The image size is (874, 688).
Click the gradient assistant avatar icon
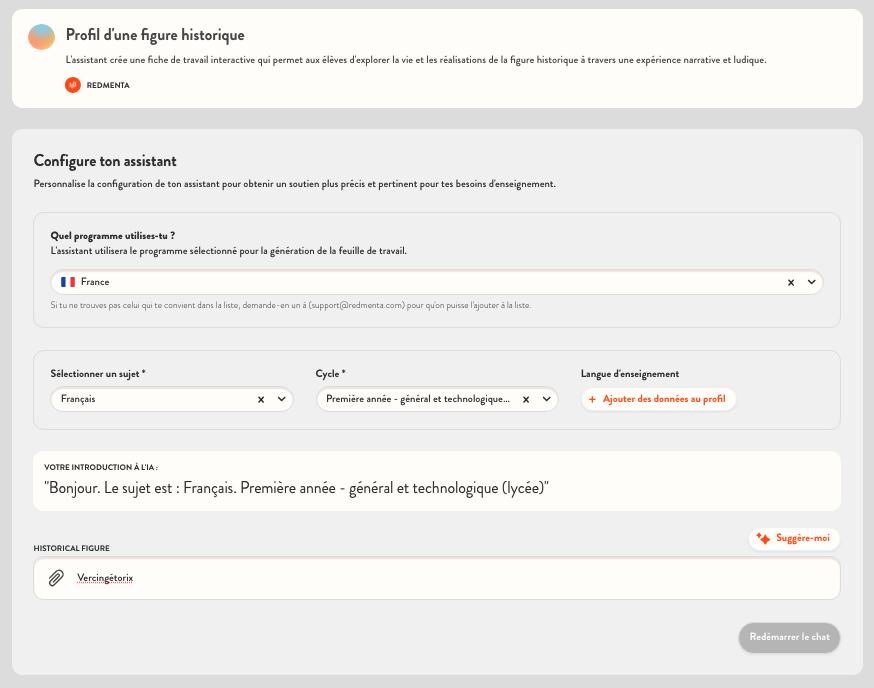click(41, 37)
